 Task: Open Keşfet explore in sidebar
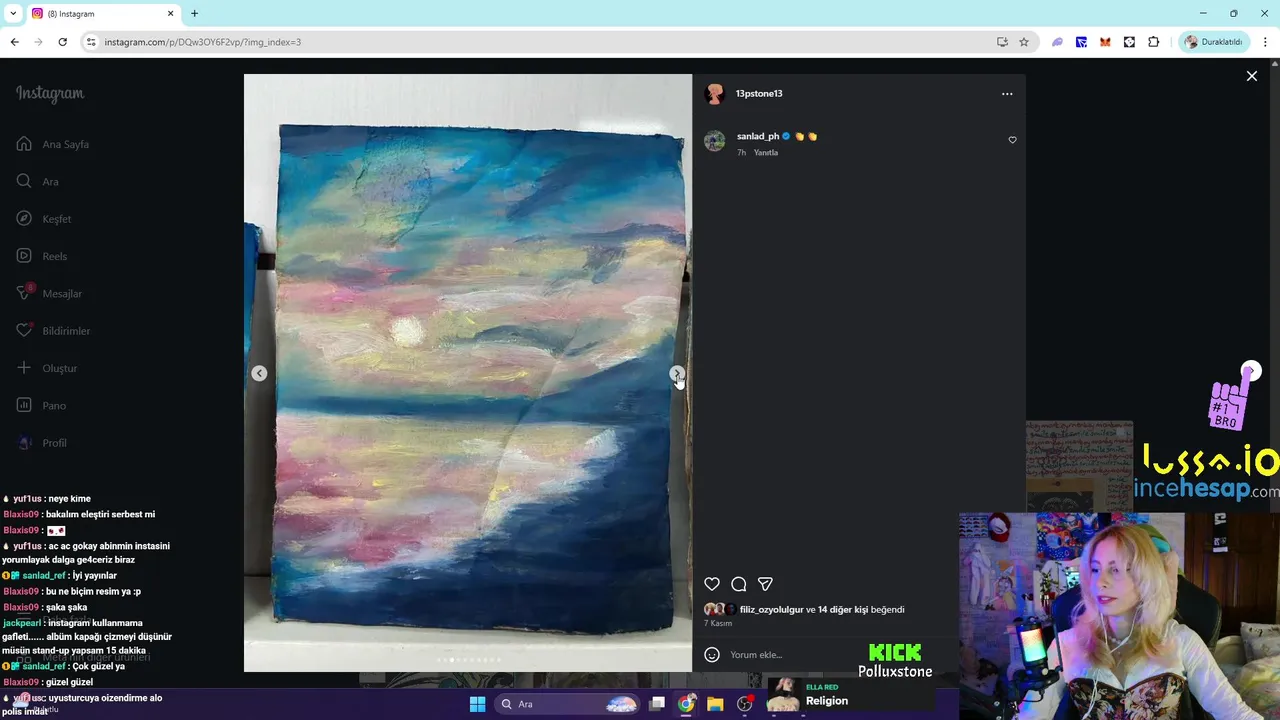point(44,219)
